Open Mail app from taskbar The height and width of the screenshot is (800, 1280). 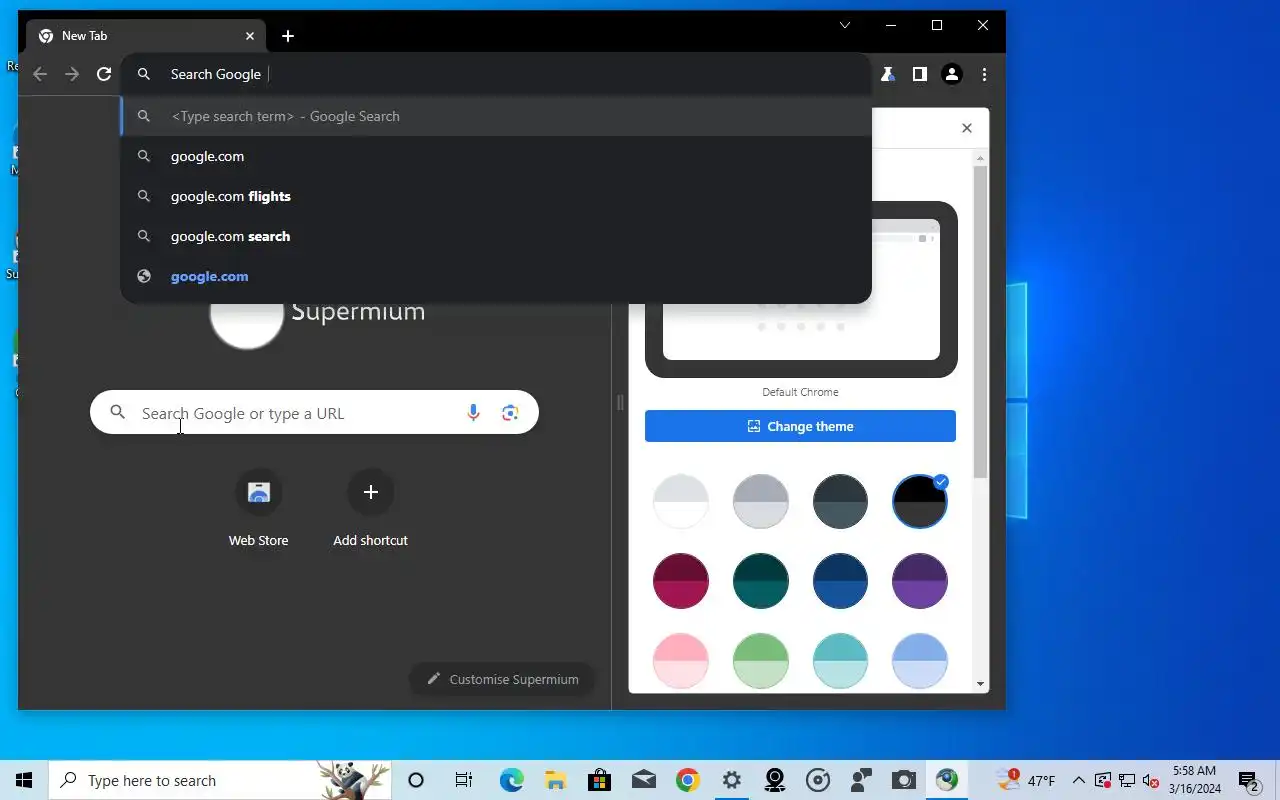[644, 780]
